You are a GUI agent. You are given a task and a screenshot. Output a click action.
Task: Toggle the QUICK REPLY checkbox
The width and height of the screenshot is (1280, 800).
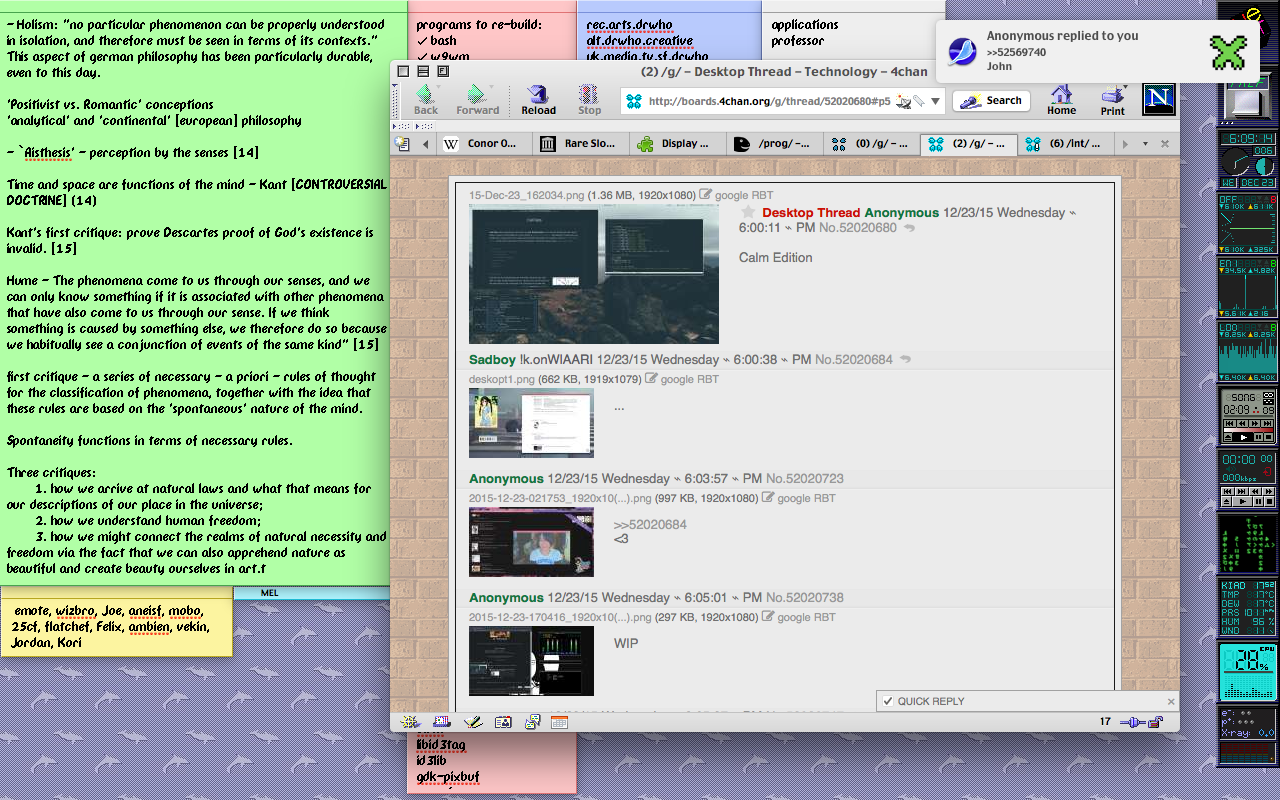tap(887, 701)
